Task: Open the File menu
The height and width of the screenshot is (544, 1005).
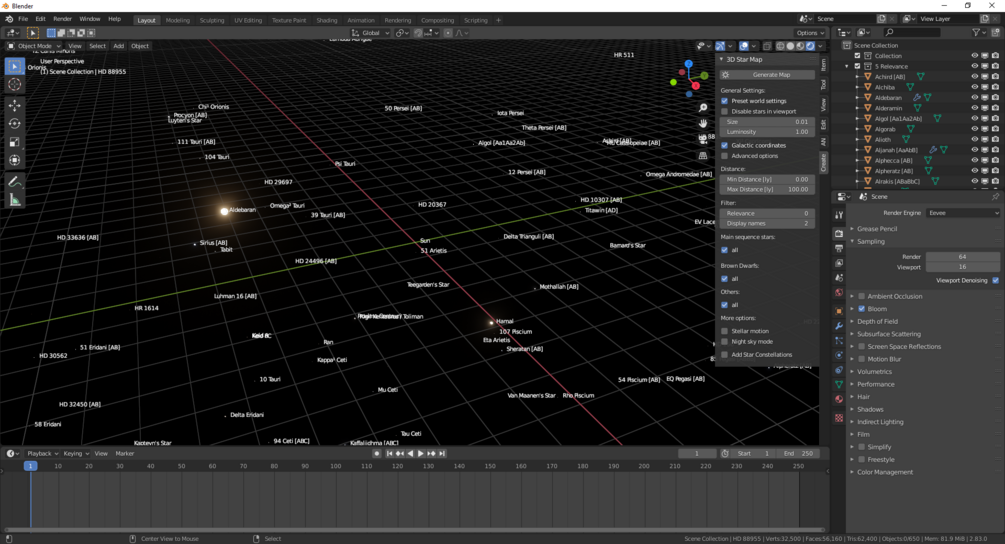Action: pos(23,19)
